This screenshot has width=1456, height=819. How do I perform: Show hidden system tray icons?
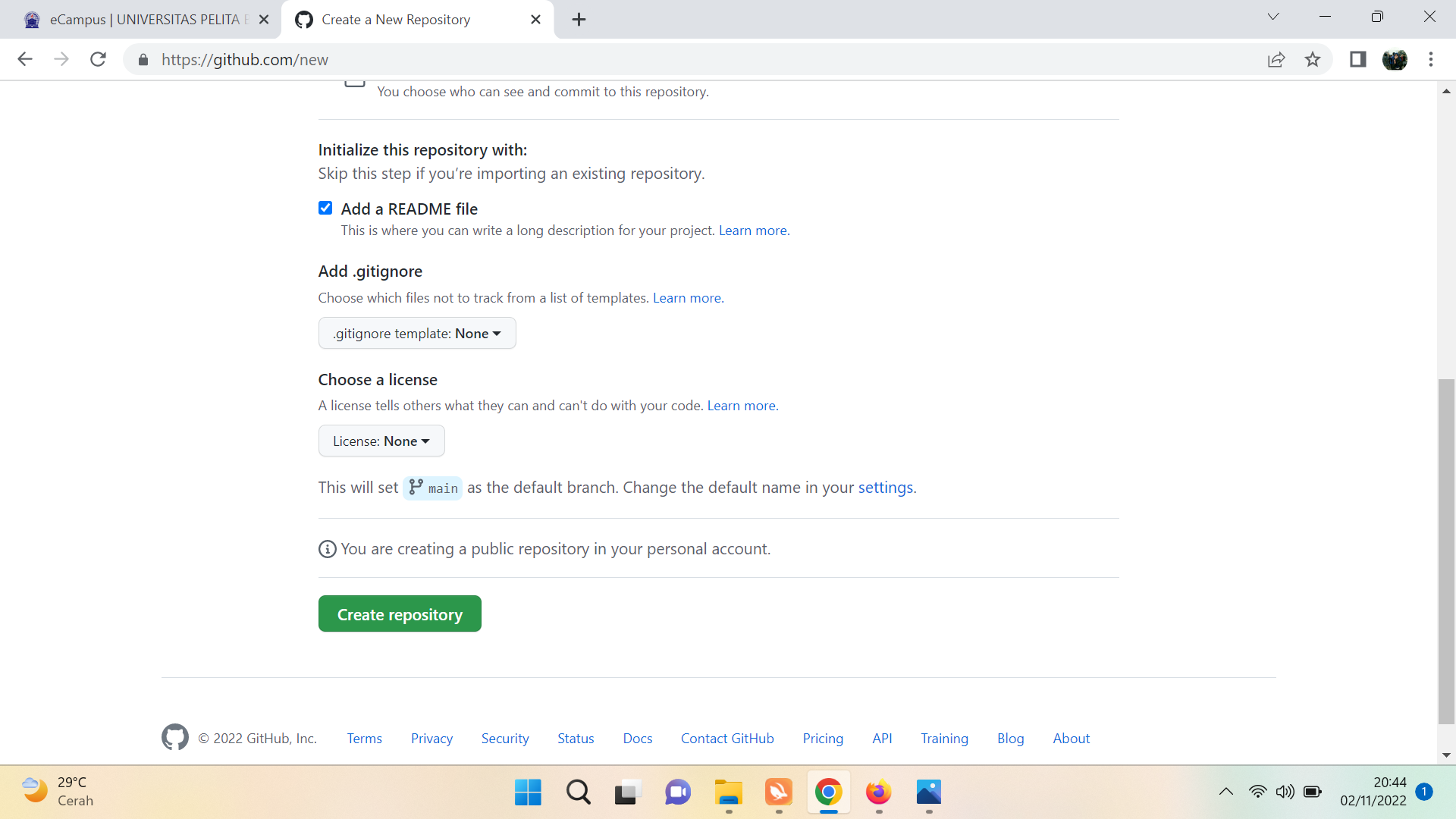(1226, 792)
